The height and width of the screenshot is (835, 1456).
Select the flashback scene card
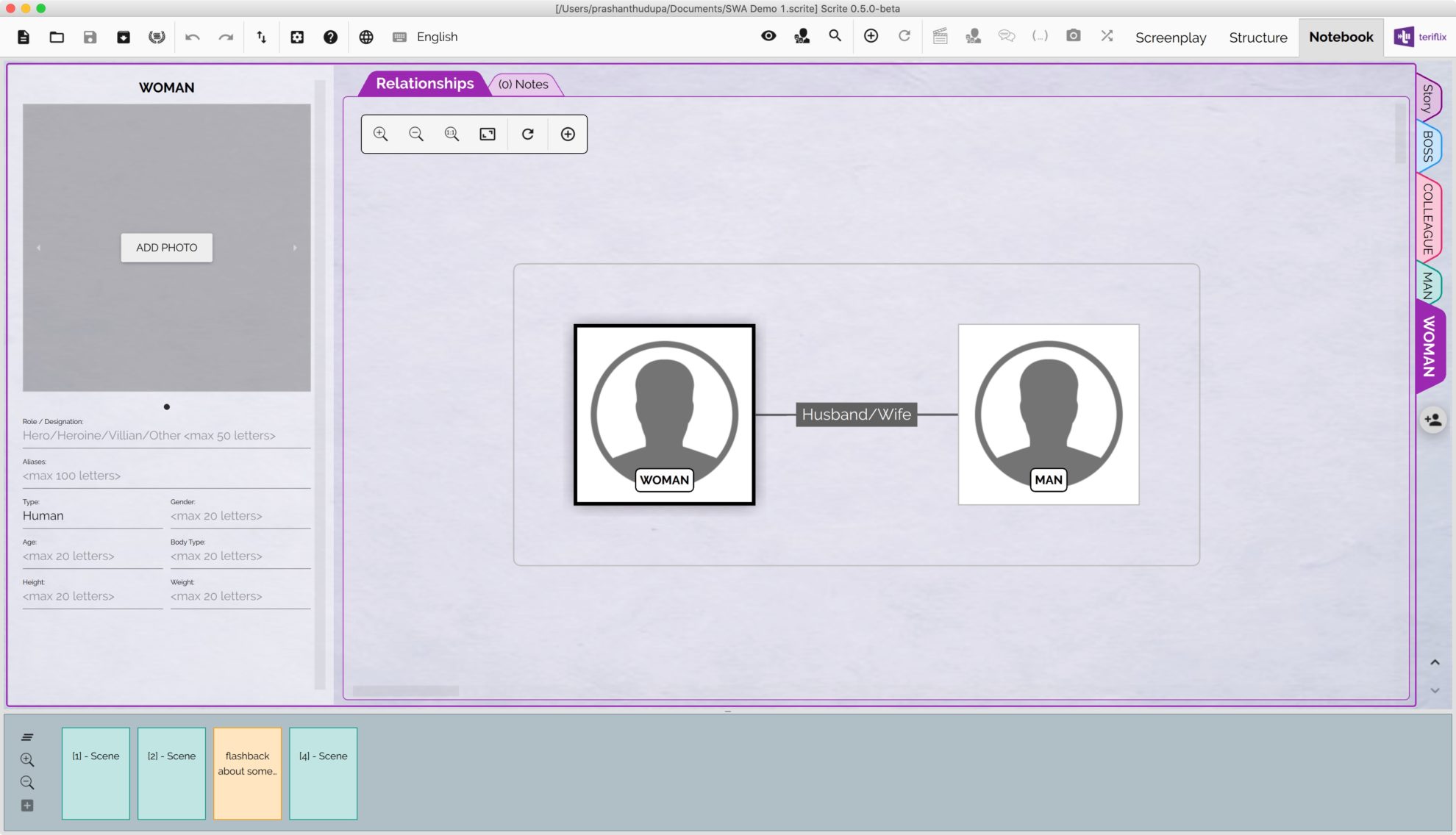click(x=247, y=773)
